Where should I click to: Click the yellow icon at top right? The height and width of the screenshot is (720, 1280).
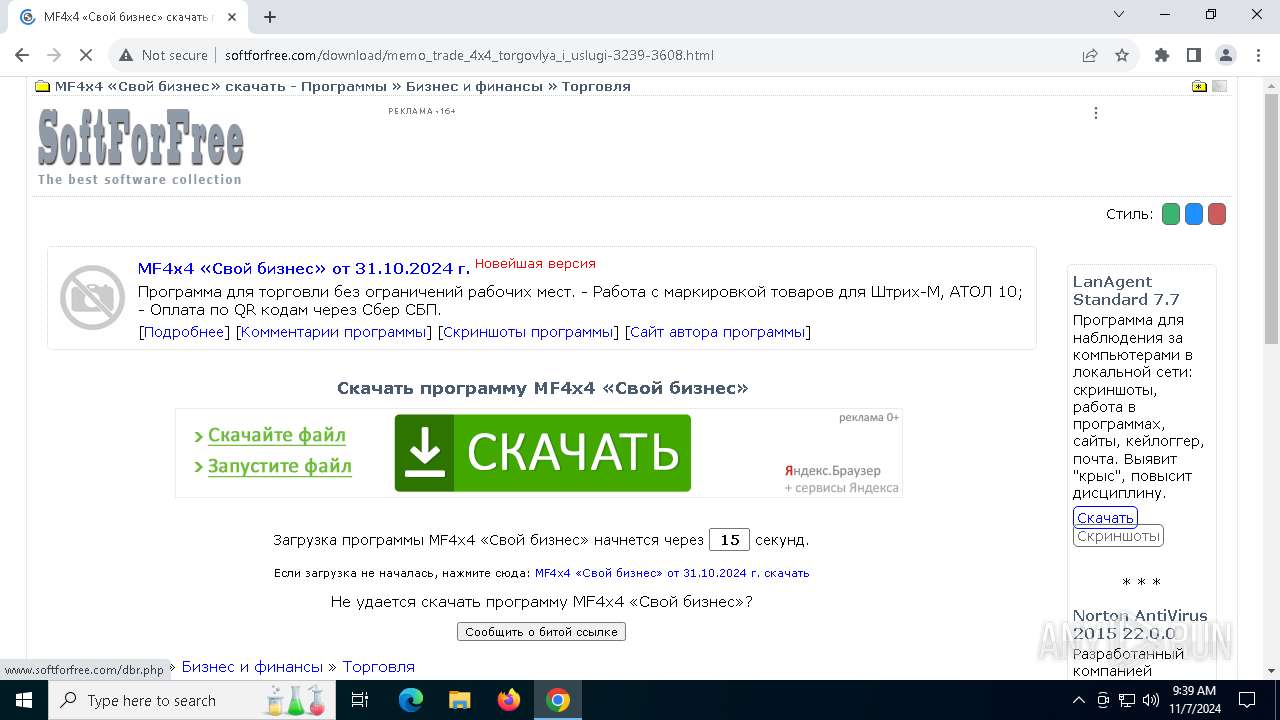(x=1199, y=86)
